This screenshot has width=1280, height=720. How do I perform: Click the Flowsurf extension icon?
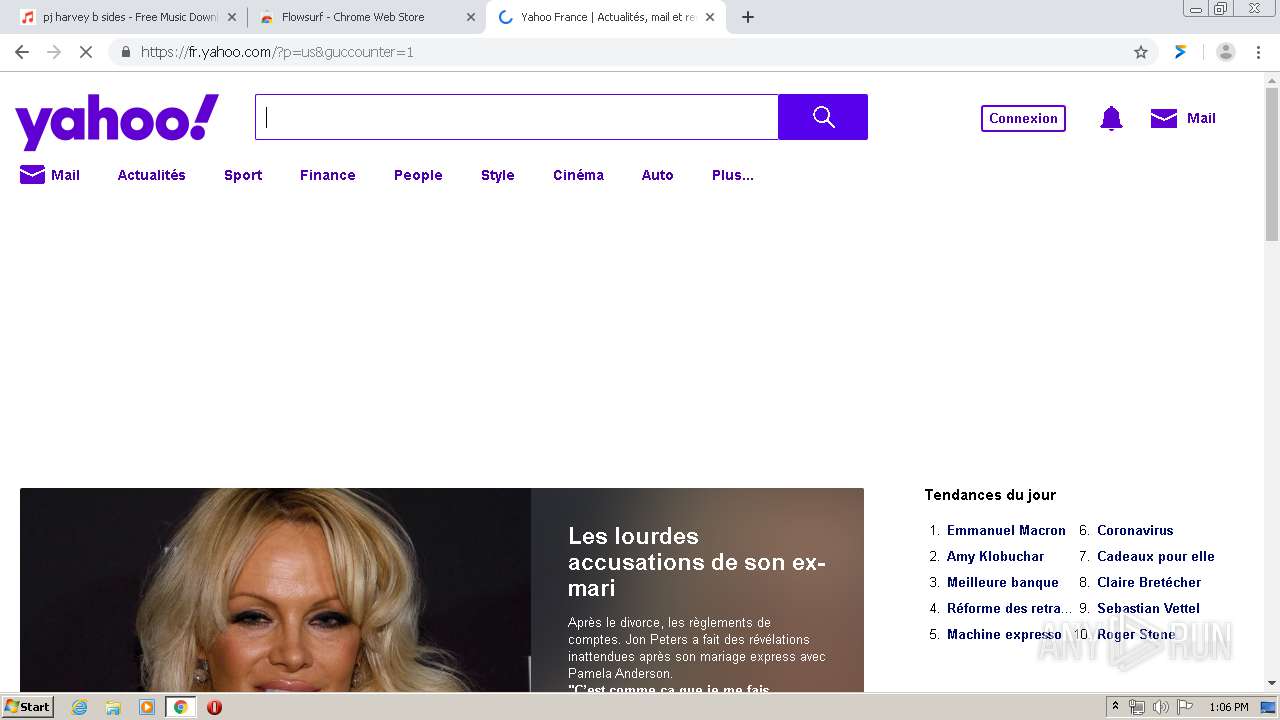[1181, 52]
